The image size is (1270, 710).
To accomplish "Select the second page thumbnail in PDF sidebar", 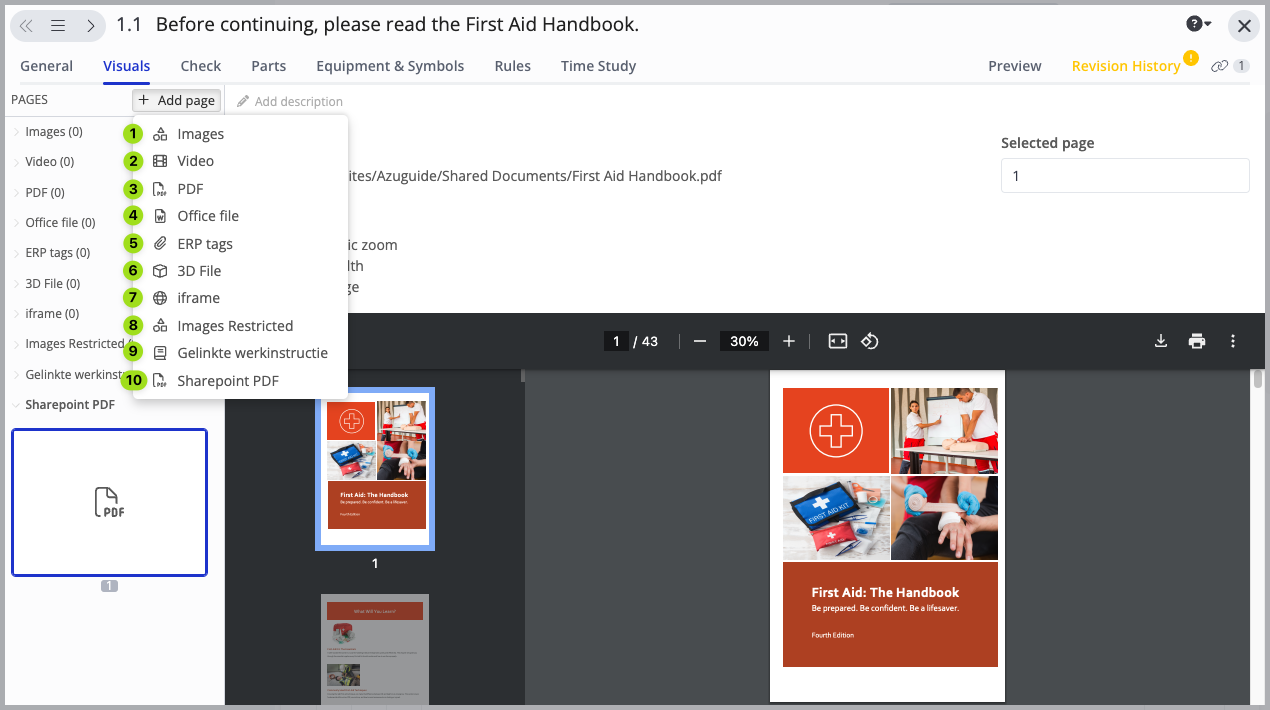I will pos(375,650).
